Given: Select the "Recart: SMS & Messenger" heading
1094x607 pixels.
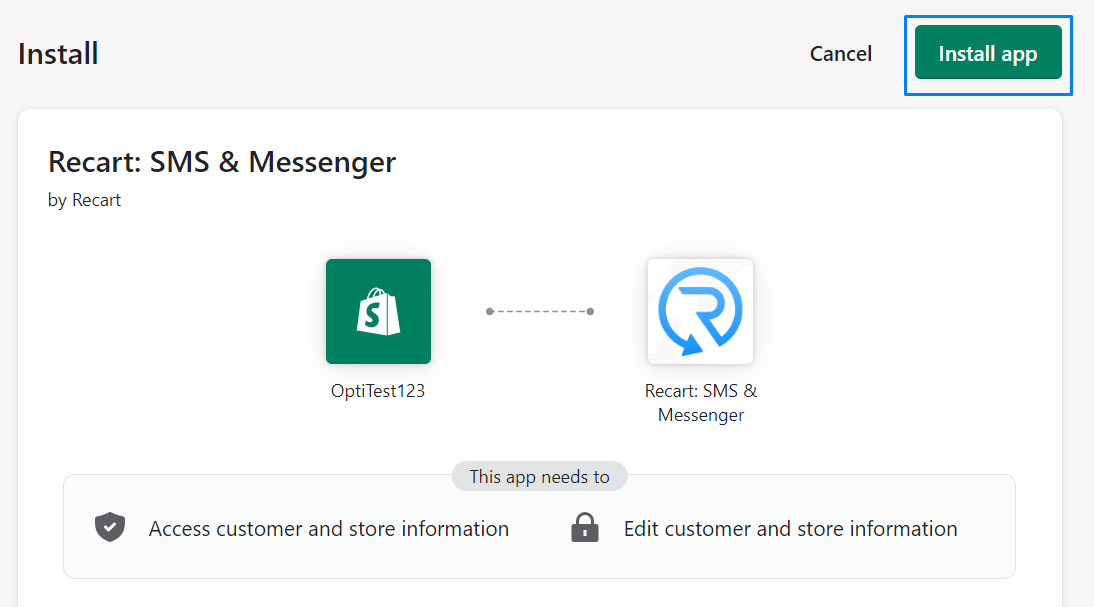Looking at the screenshot, I should click(222, 162).
